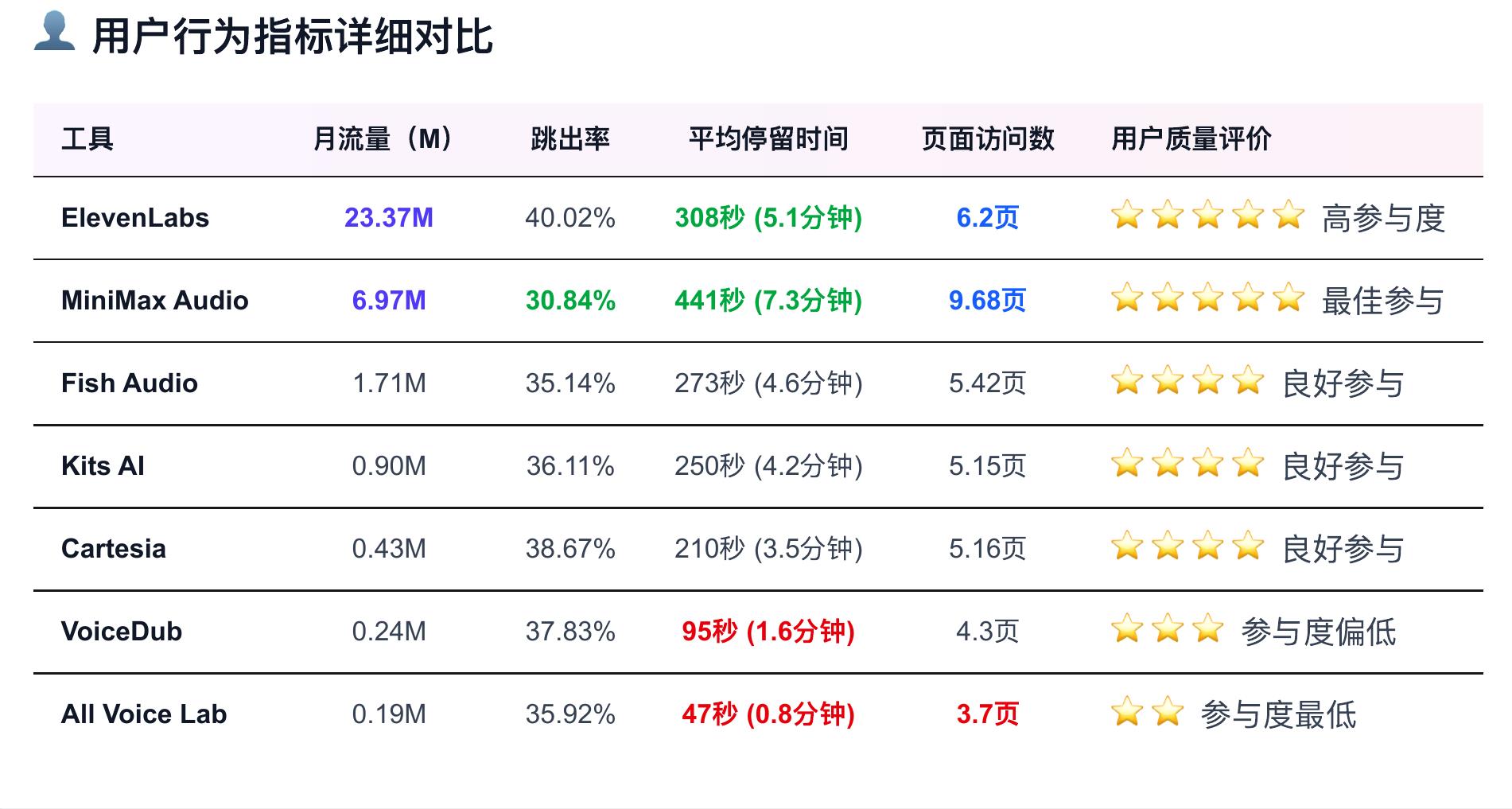Click the 37.83% bounce rate
Screen dimensions: 1512x809
570,632
